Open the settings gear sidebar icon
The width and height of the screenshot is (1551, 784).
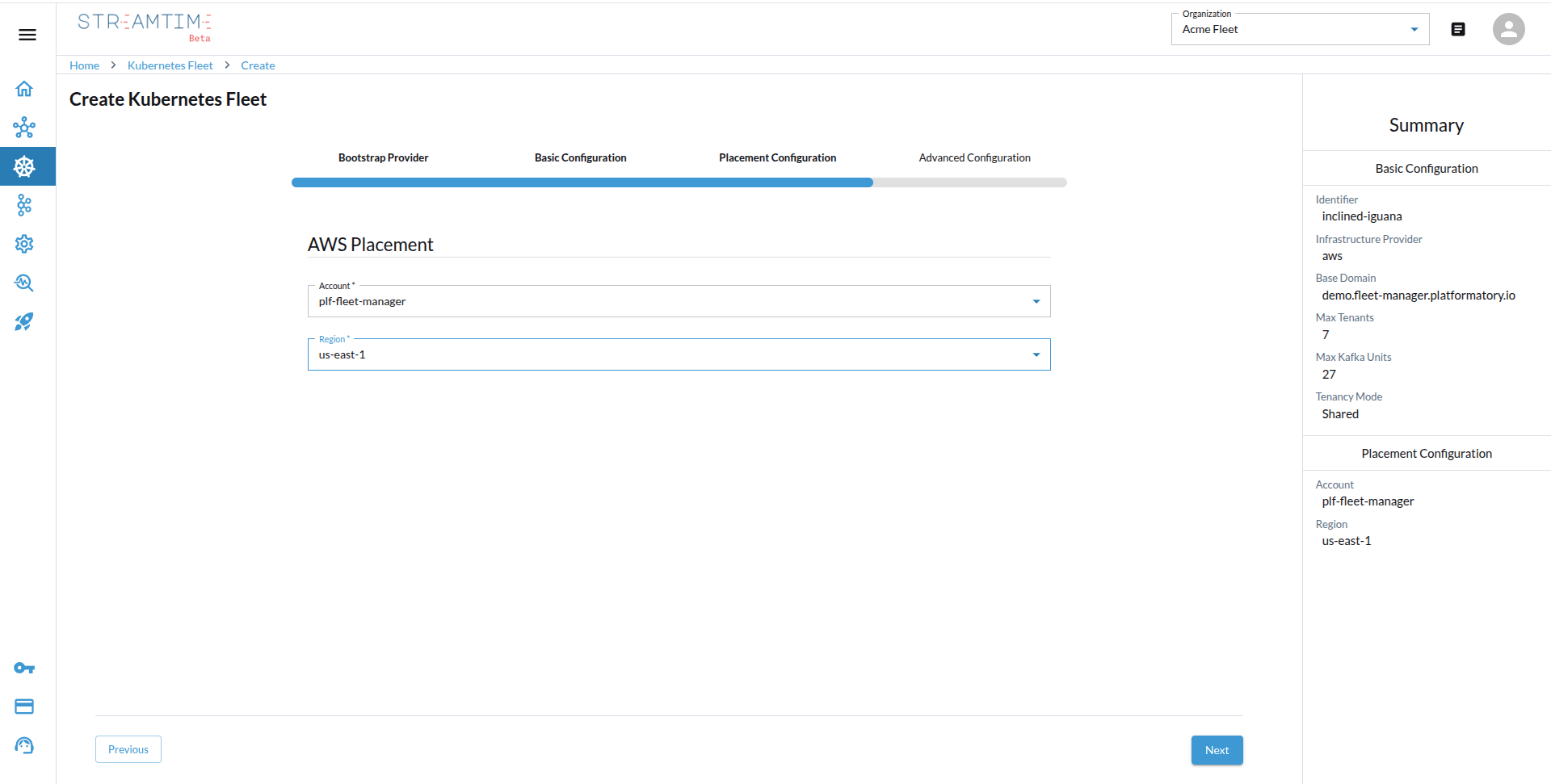24,244
